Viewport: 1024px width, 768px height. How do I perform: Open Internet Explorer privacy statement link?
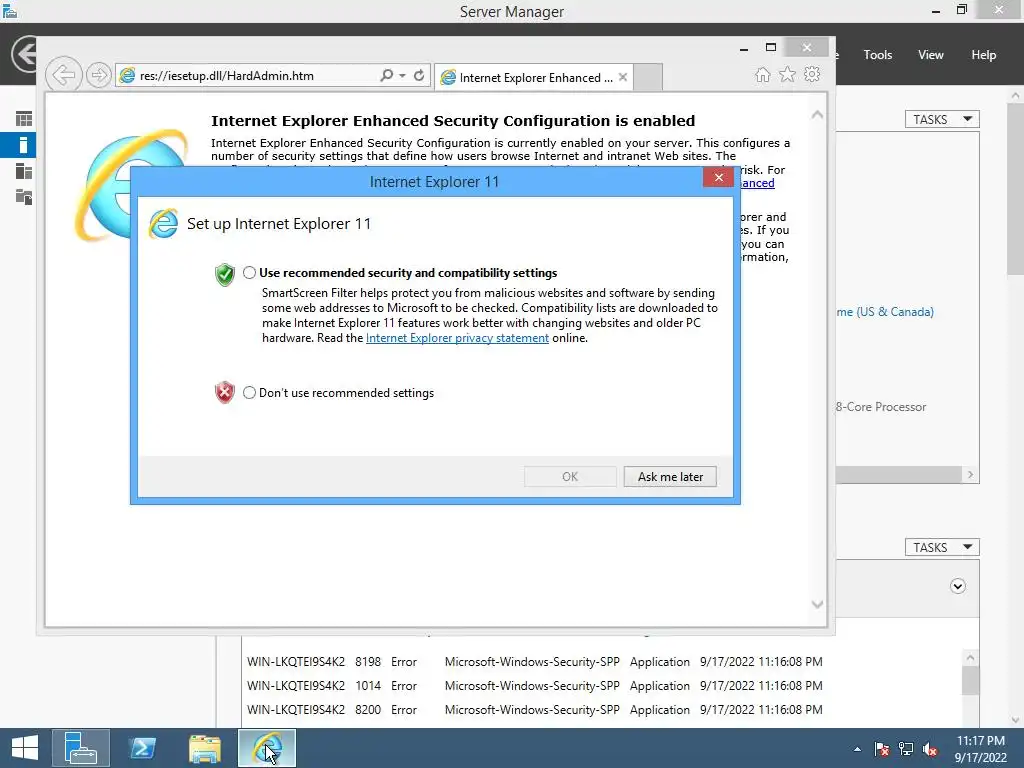click(x=457, y=338)
